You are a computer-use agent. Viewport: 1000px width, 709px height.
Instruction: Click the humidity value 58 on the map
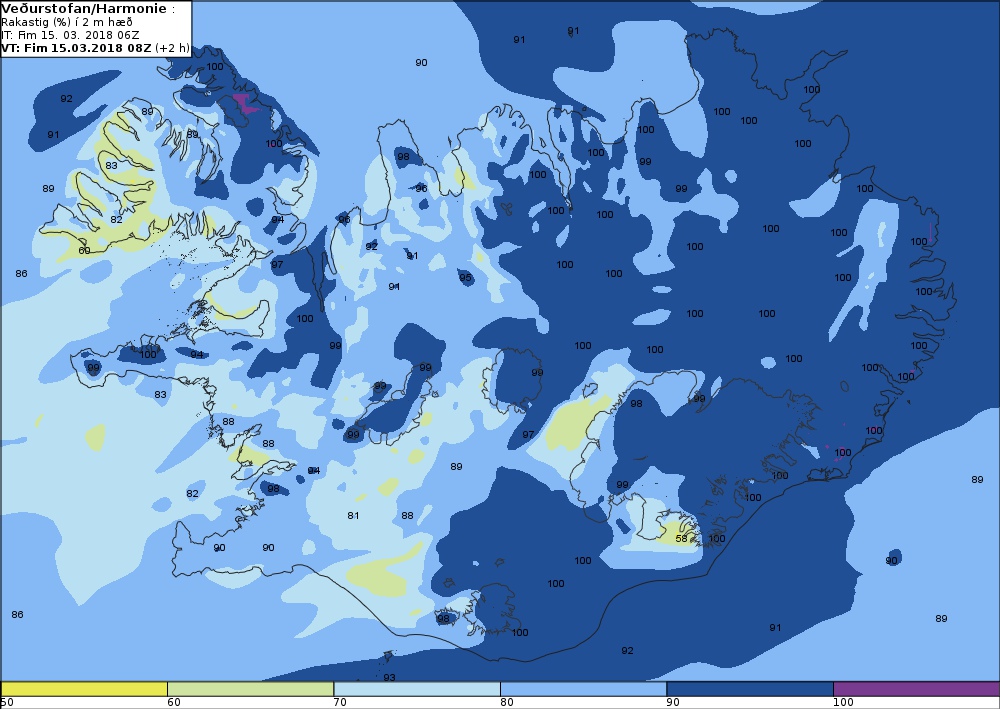(x=681, y=538)
